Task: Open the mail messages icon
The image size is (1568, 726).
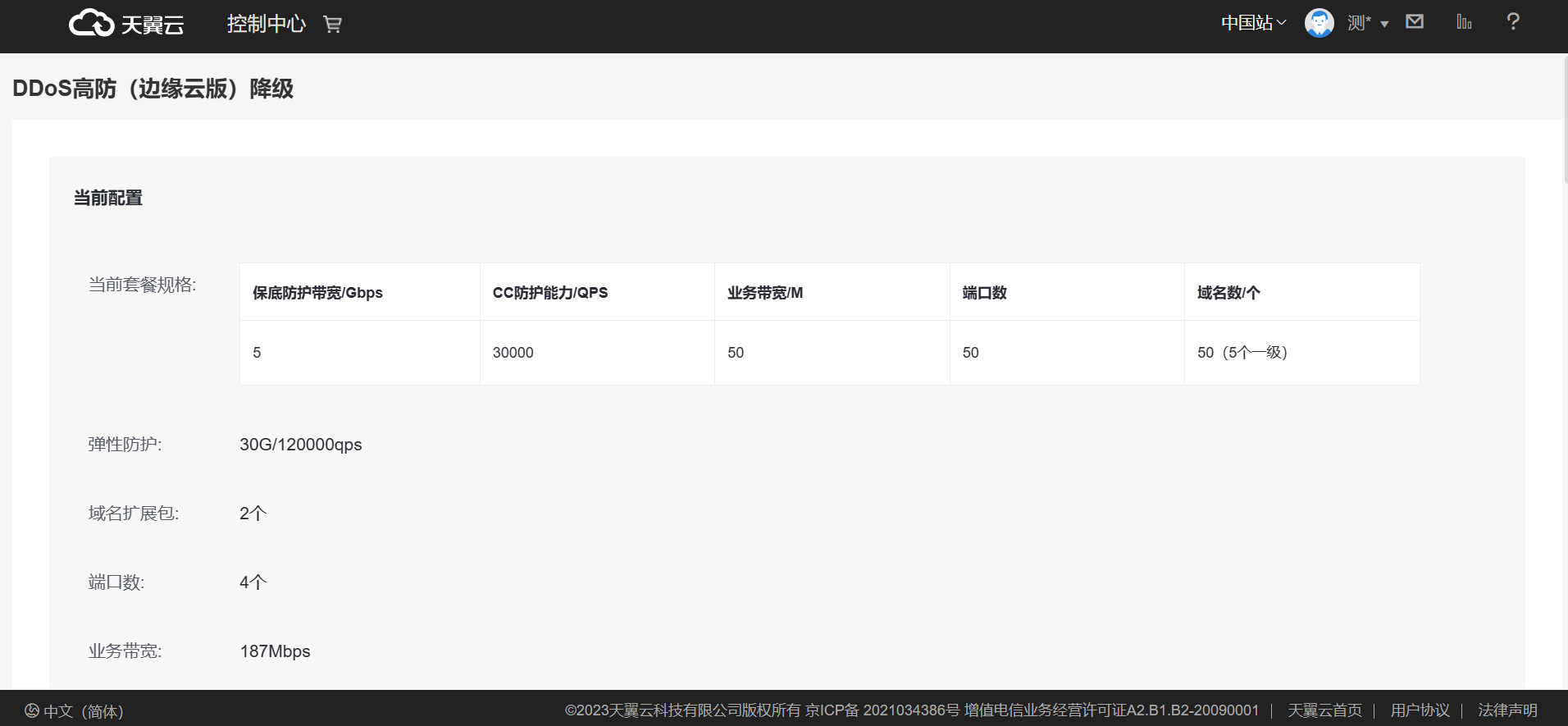Action: coord(1415,22)
